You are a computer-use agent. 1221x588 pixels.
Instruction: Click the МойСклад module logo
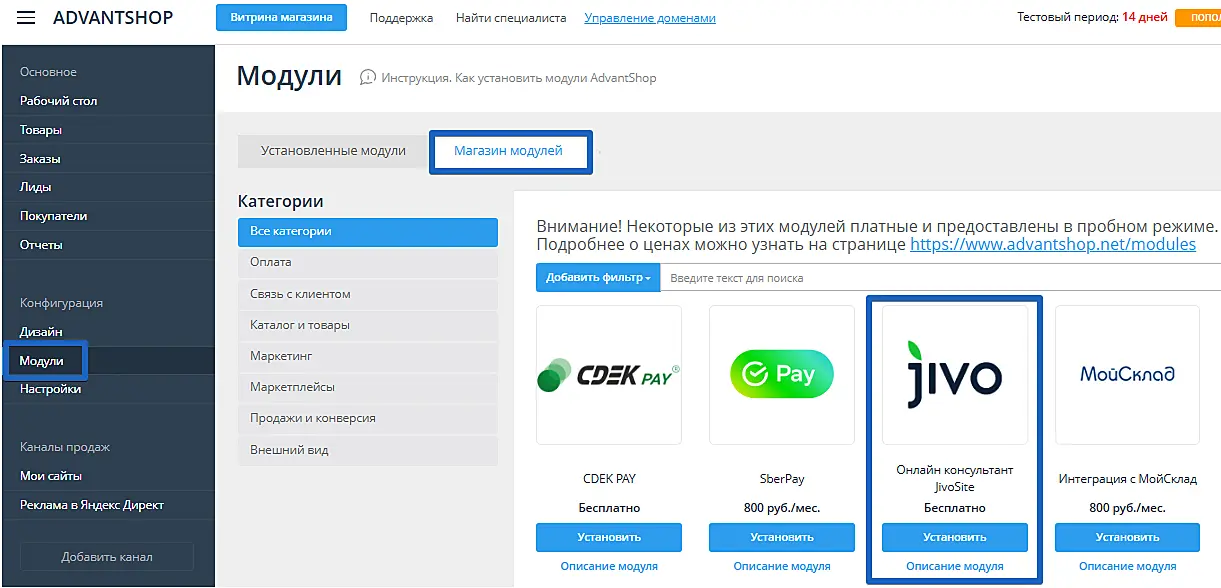coord(1127,375)
